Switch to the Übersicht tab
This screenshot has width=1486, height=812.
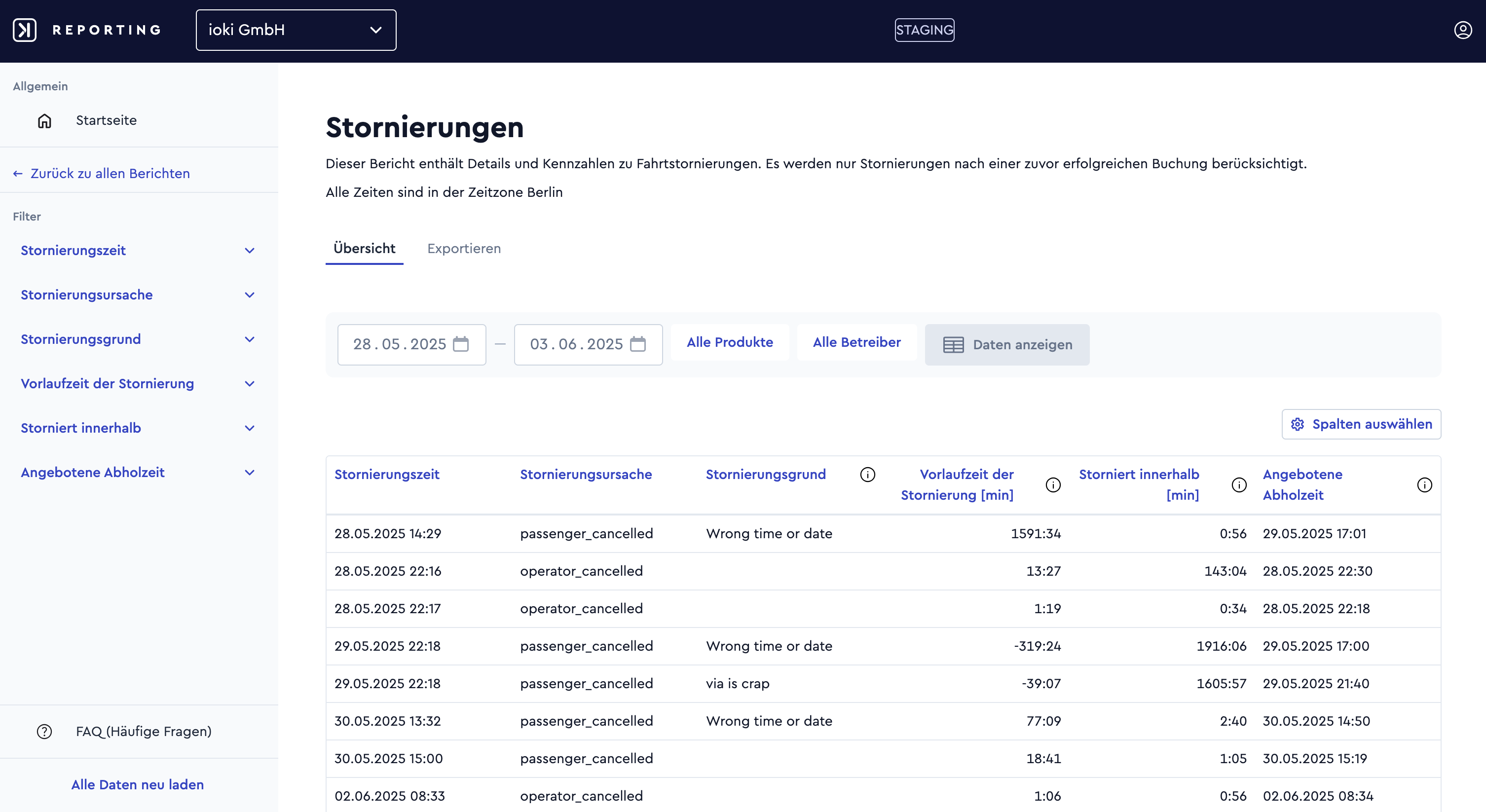[365, 249]
